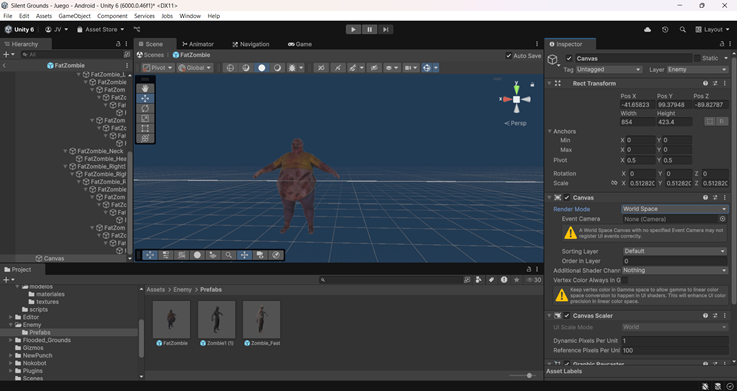Open the Pivot dropdown in Scene toolbar

click(x=158, y=68)
